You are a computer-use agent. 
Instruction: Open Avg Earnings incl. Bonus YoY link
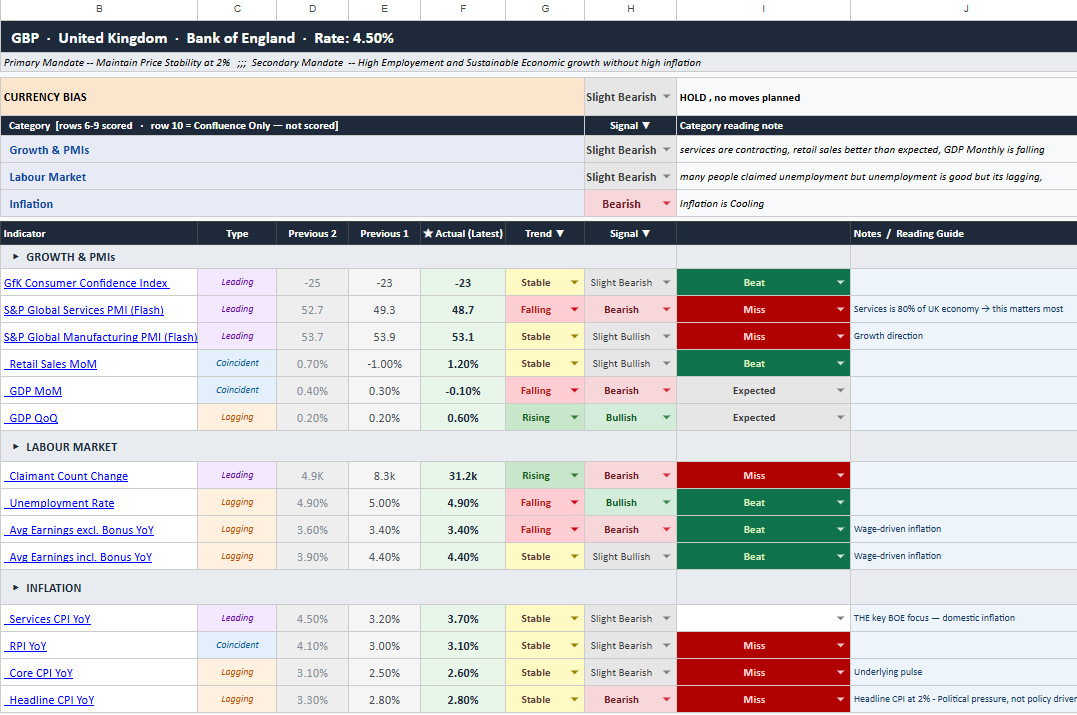pyautogui.click(x=80, y=557)
